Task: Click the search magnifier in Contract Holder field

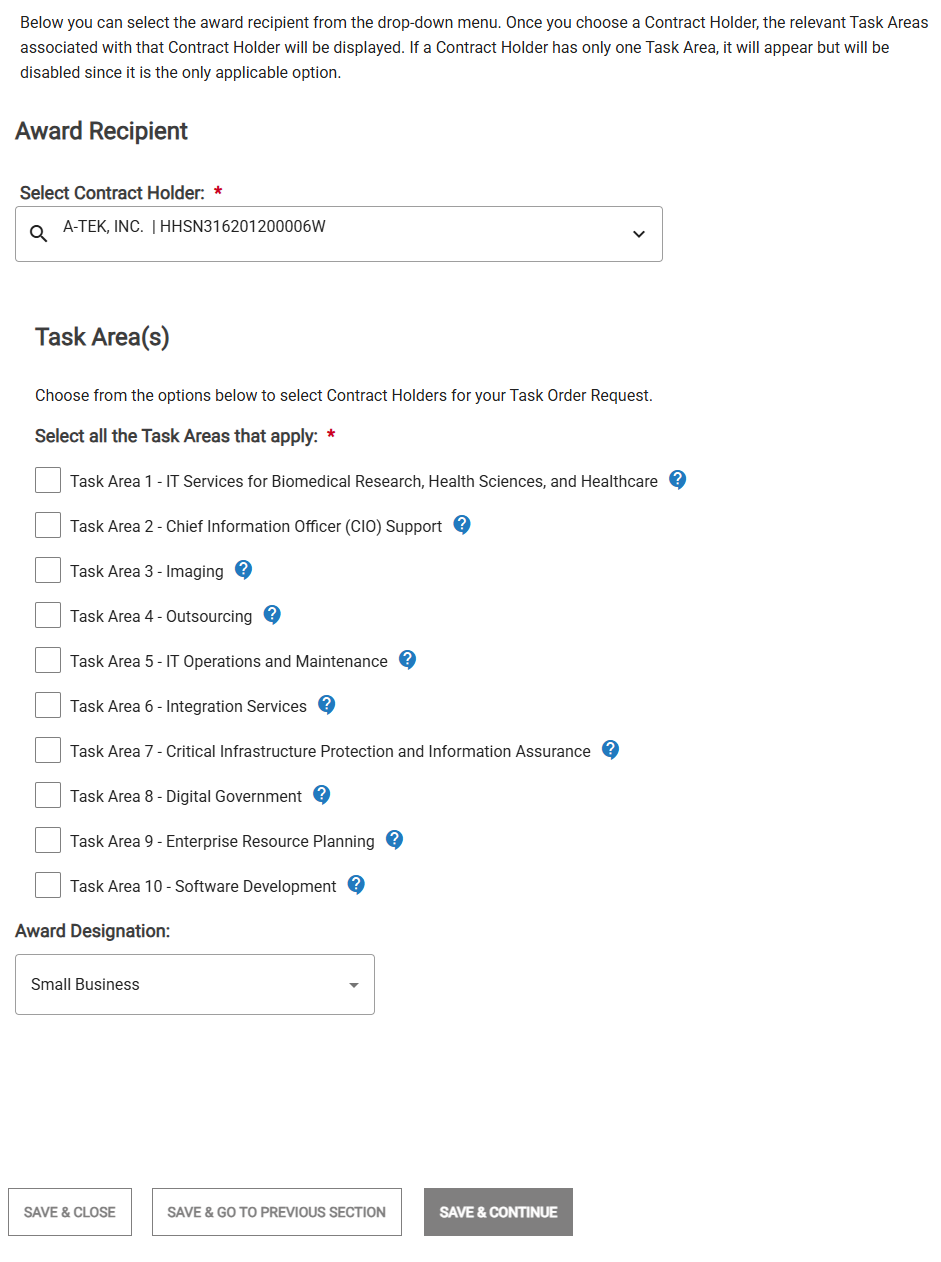Action: click(38, 233)
